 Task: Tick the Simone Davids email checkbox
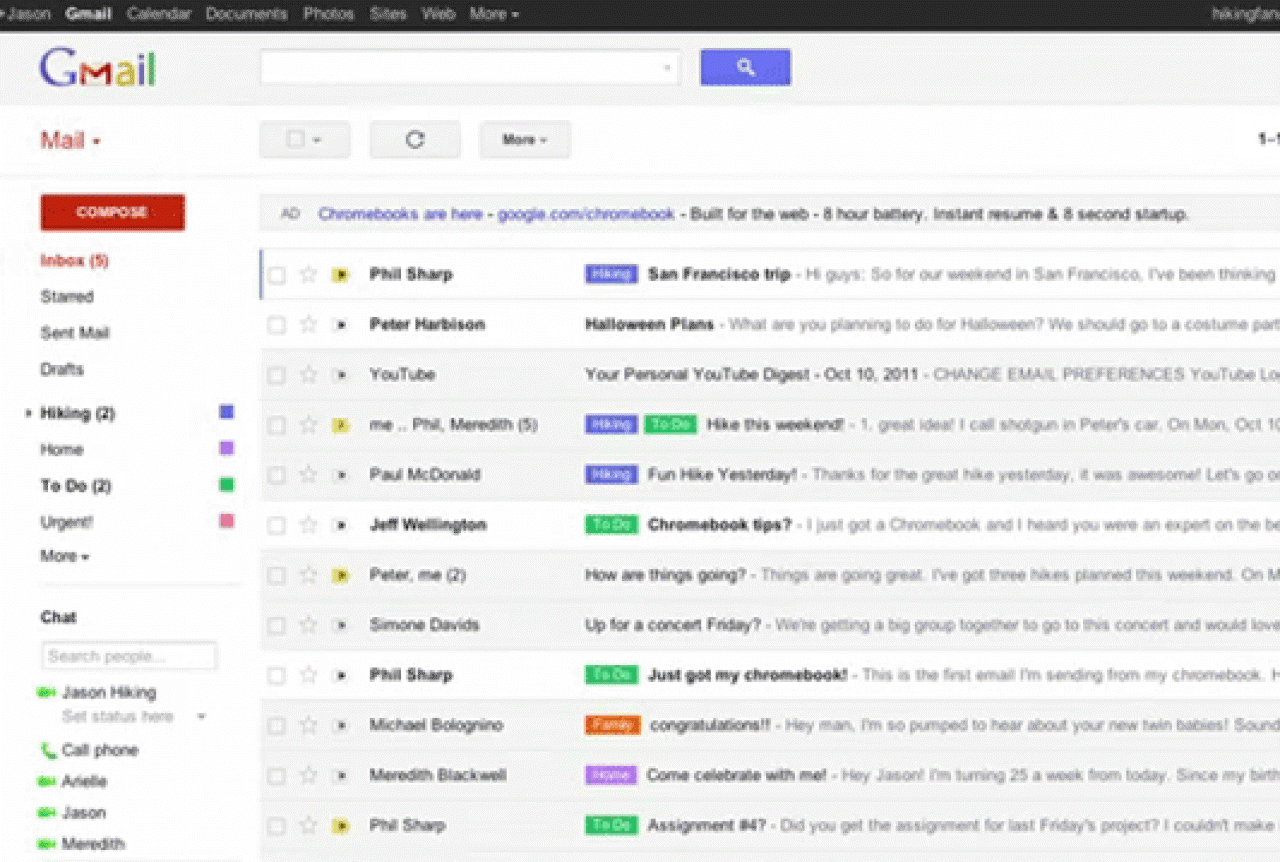[277, 626]
